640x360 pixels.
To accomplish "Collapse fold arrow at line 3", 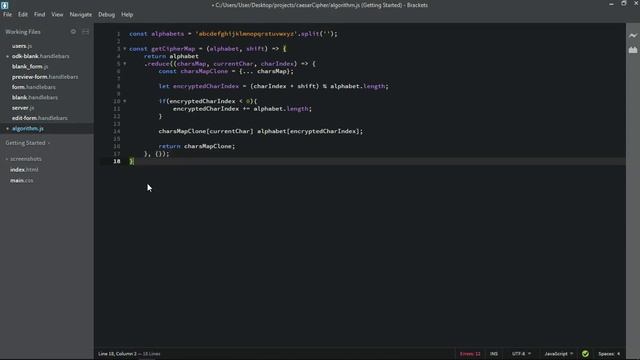I will coord(124,49).
